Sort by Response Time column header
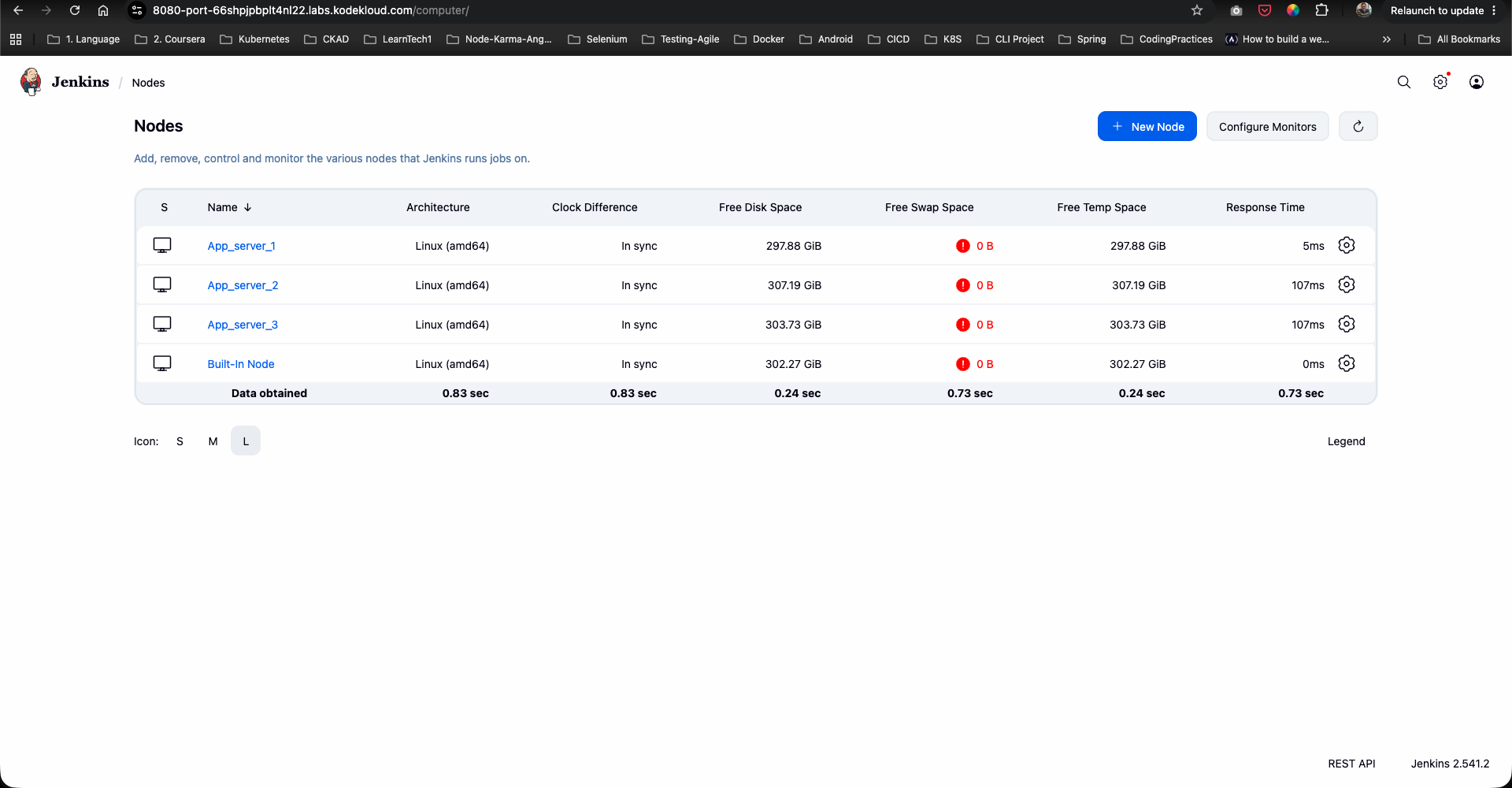The image size is (1512, 788). click(1265, 207)
